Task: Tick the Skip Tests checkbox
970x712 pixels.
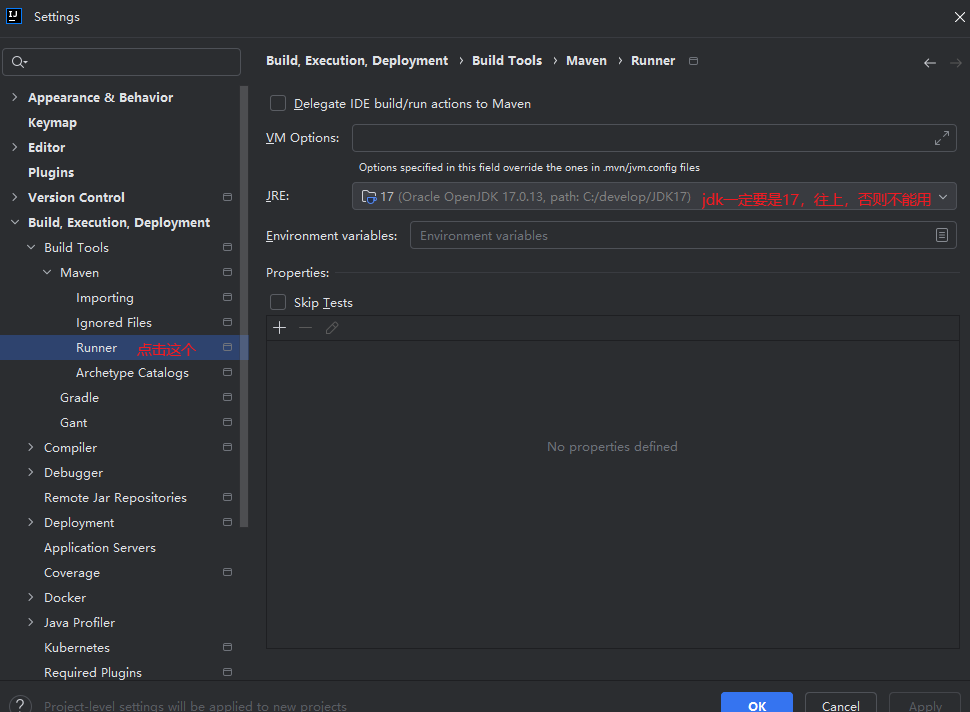Action: click(278, 302)
